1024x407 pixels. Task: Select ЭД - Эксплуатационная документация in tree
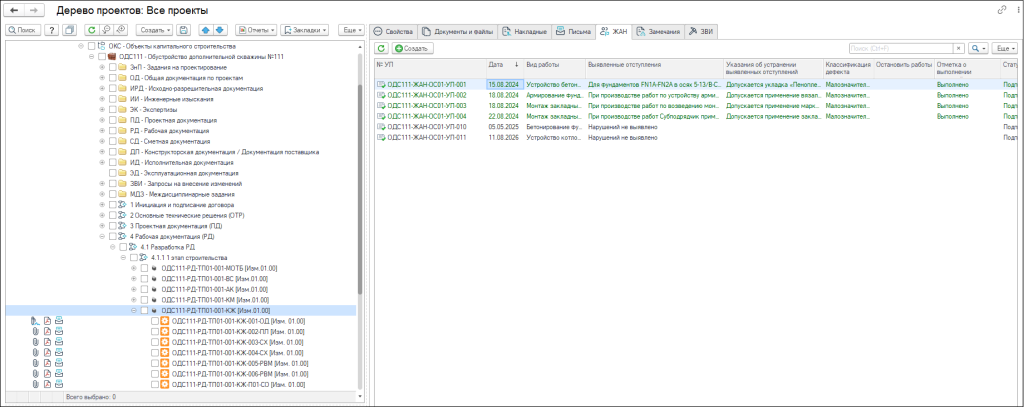(x=183, y=173)
